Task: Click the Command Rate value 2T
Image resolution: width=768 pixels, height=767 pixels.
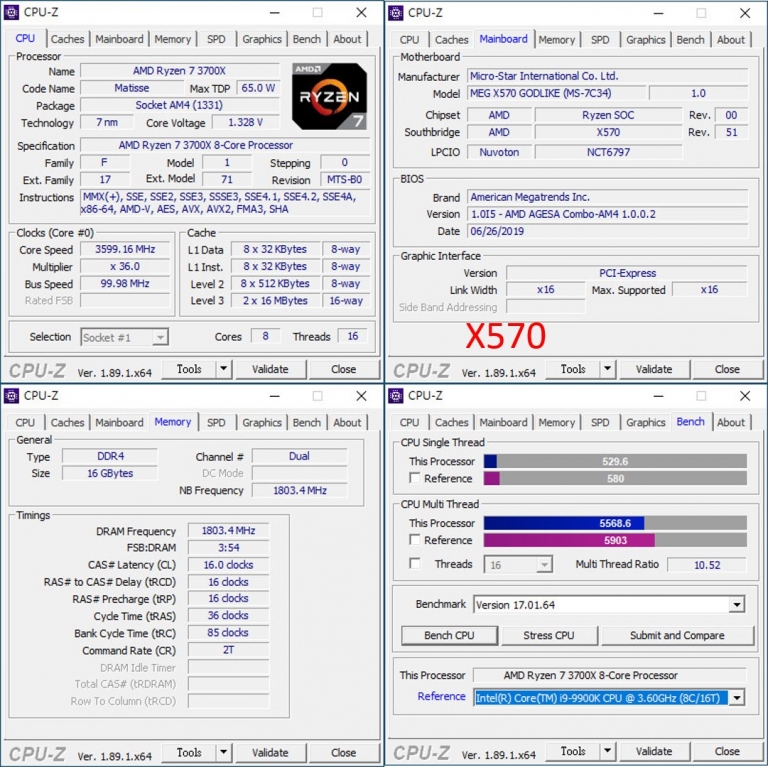Action: coord(228,650)
